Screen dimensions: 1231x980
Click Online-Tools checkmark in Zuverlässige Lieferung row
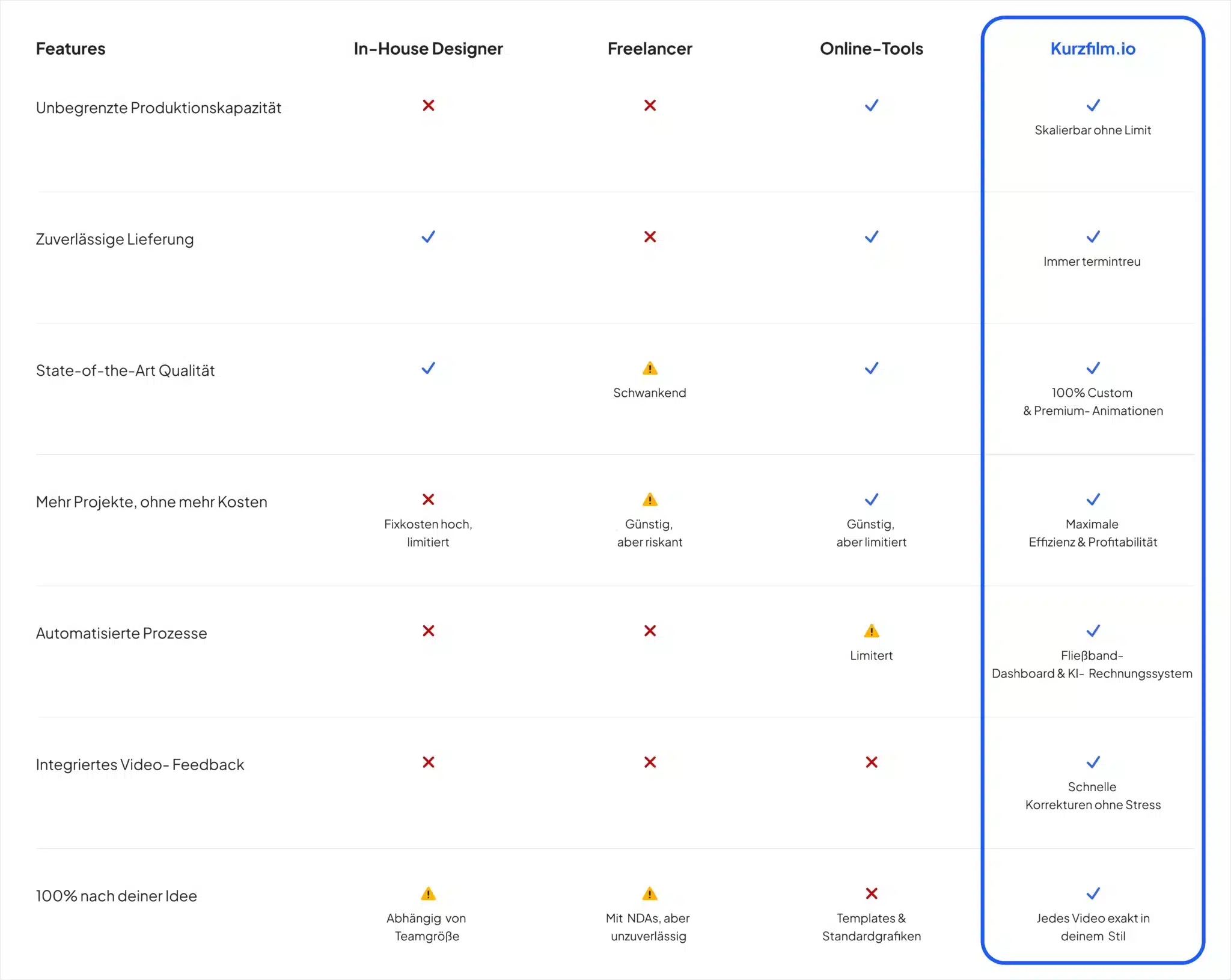[x=872, y=237]
